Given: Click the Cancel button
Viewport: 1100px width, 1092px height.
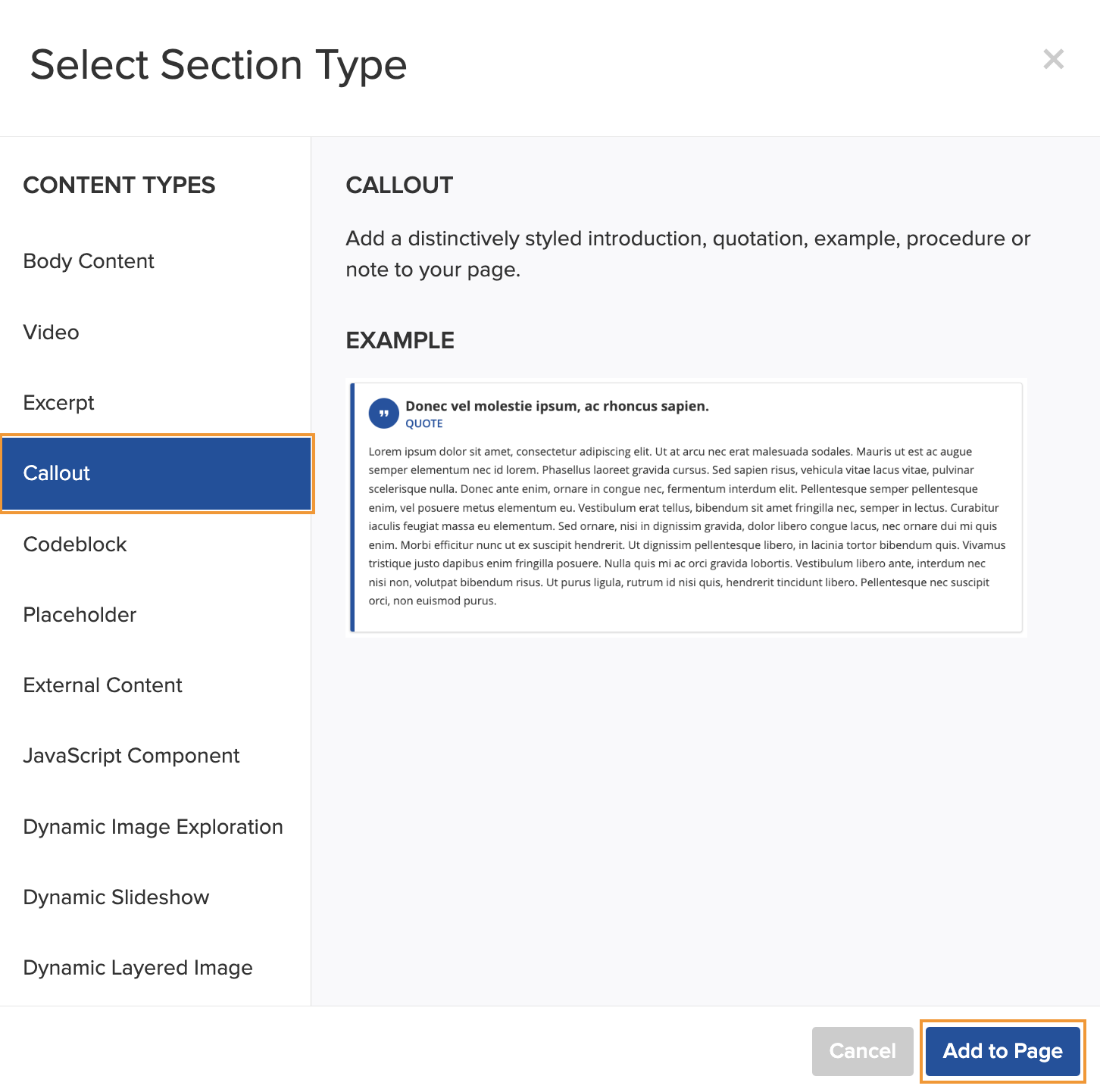Looking at the screenshot, I should pos(862,1051).
